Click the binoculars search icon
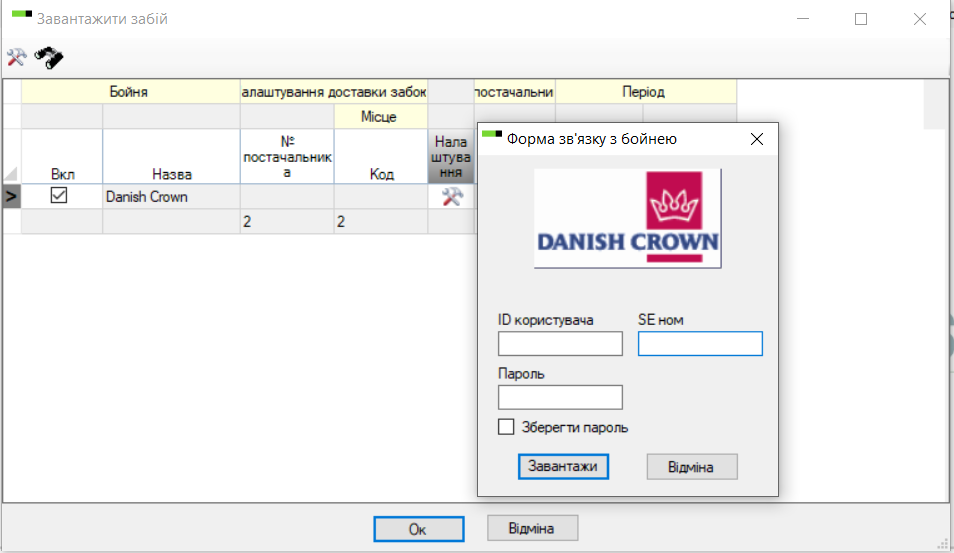 [49, 58]
